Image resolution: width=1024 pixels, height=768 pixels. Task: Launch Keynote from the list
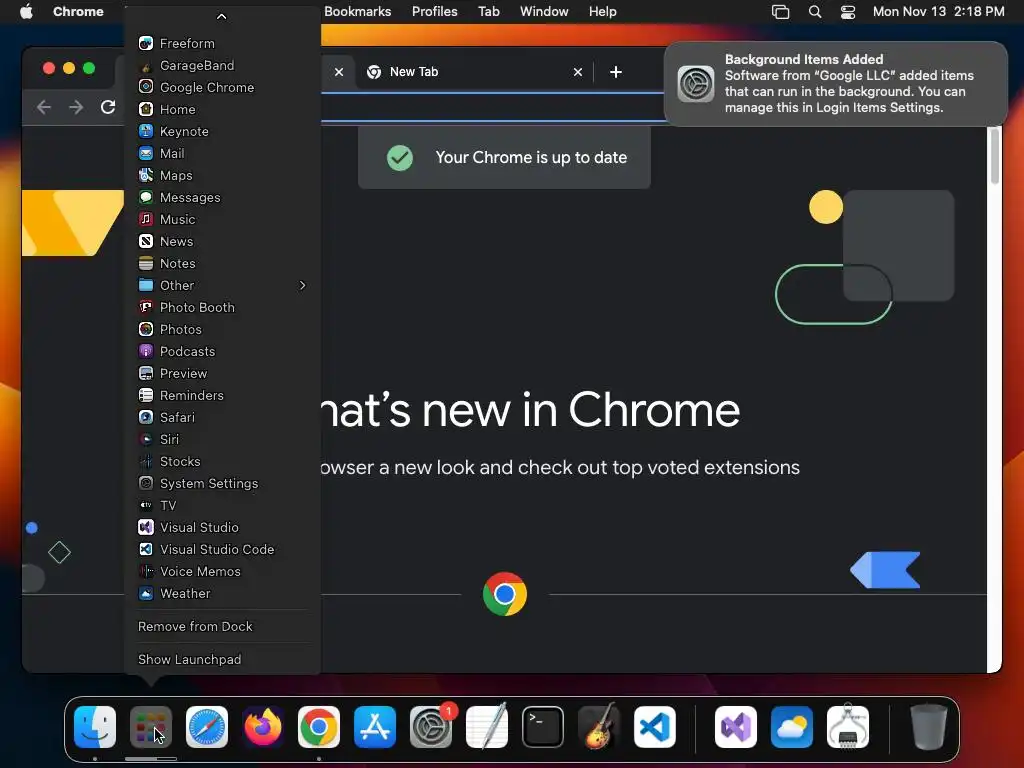pyautogui.click(x=222, y=131)
